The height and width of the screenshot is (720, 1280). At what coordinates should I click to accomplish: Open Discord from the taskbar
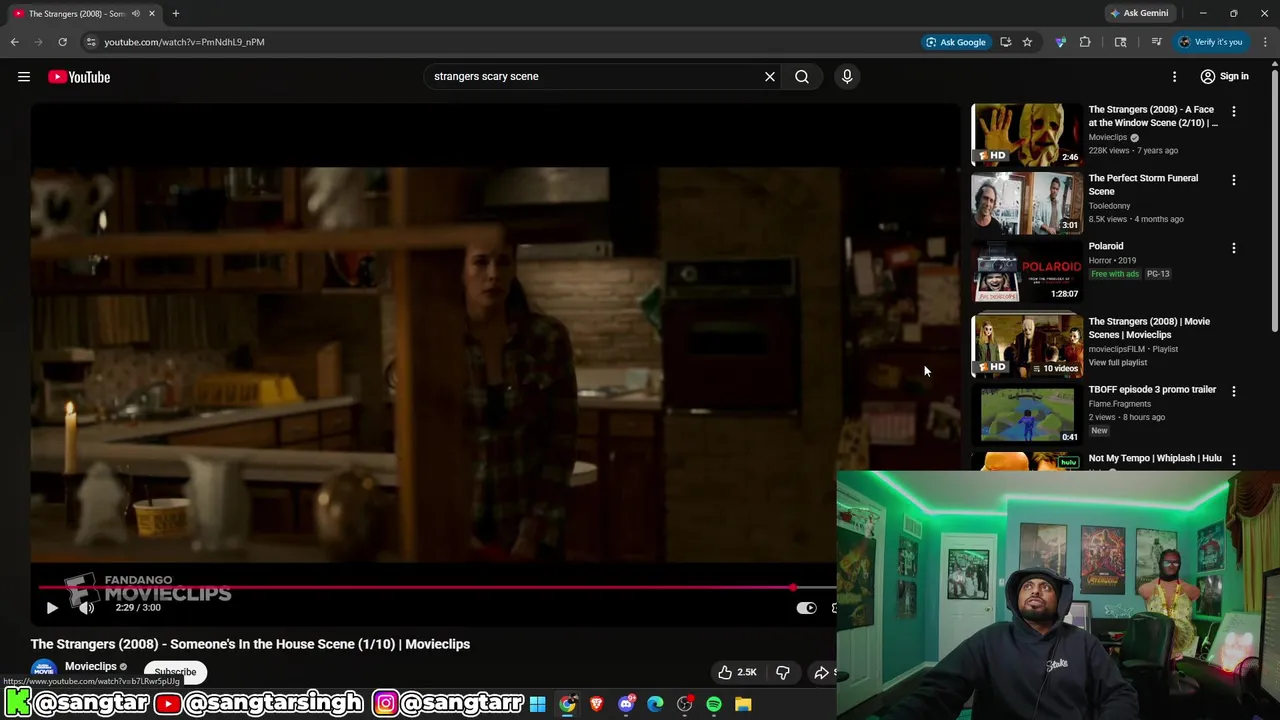(626, 704)
